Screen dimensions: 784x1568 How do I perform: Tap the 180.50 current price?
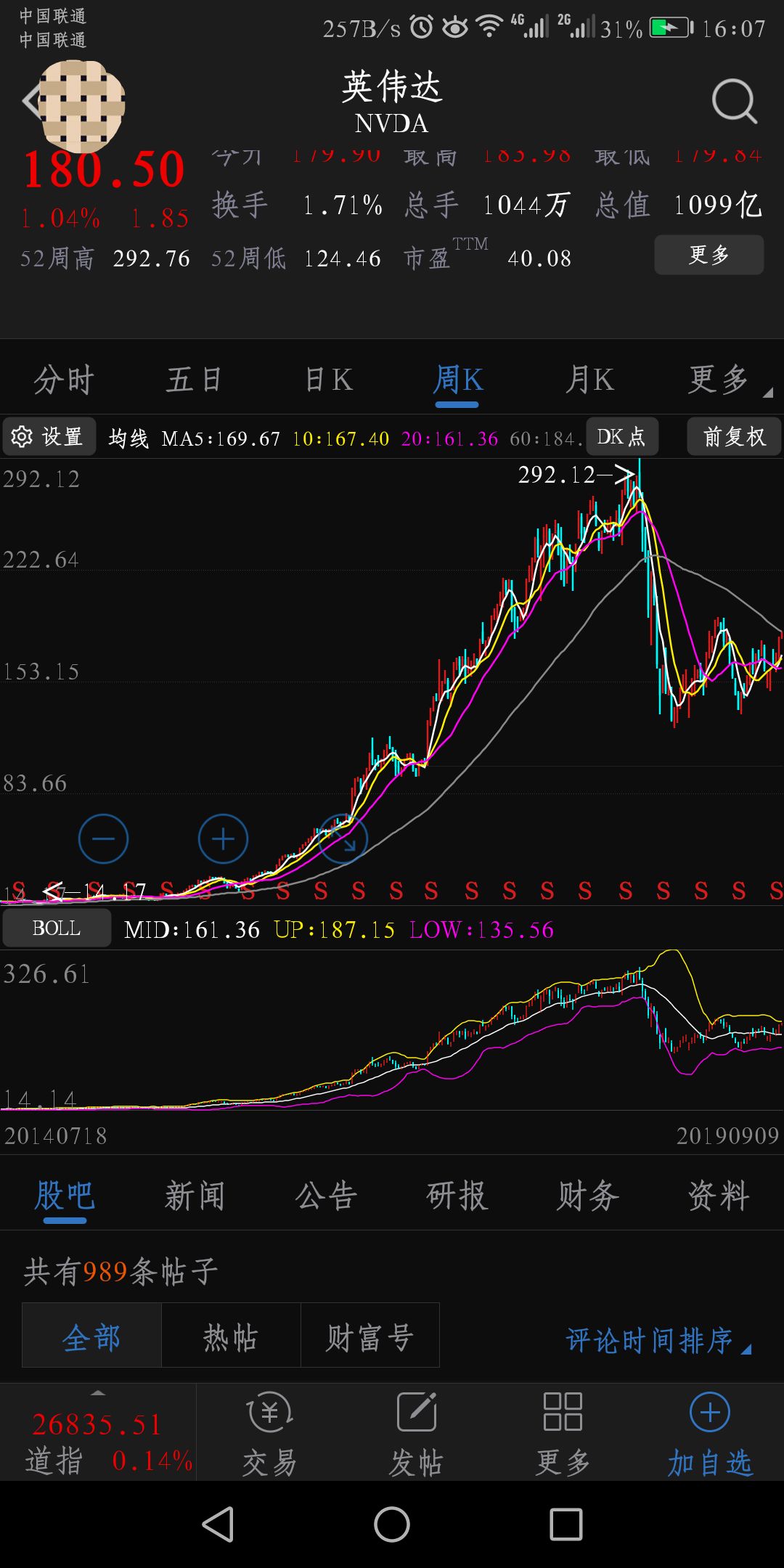point(104,170)
